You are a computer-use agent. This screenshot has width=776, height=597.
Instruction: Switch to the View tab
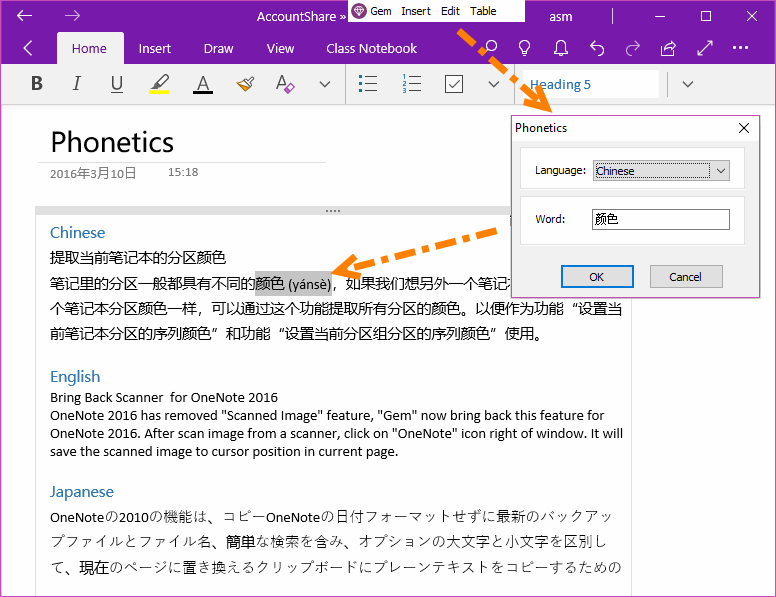pyautogui.click(x=280, y=49)
